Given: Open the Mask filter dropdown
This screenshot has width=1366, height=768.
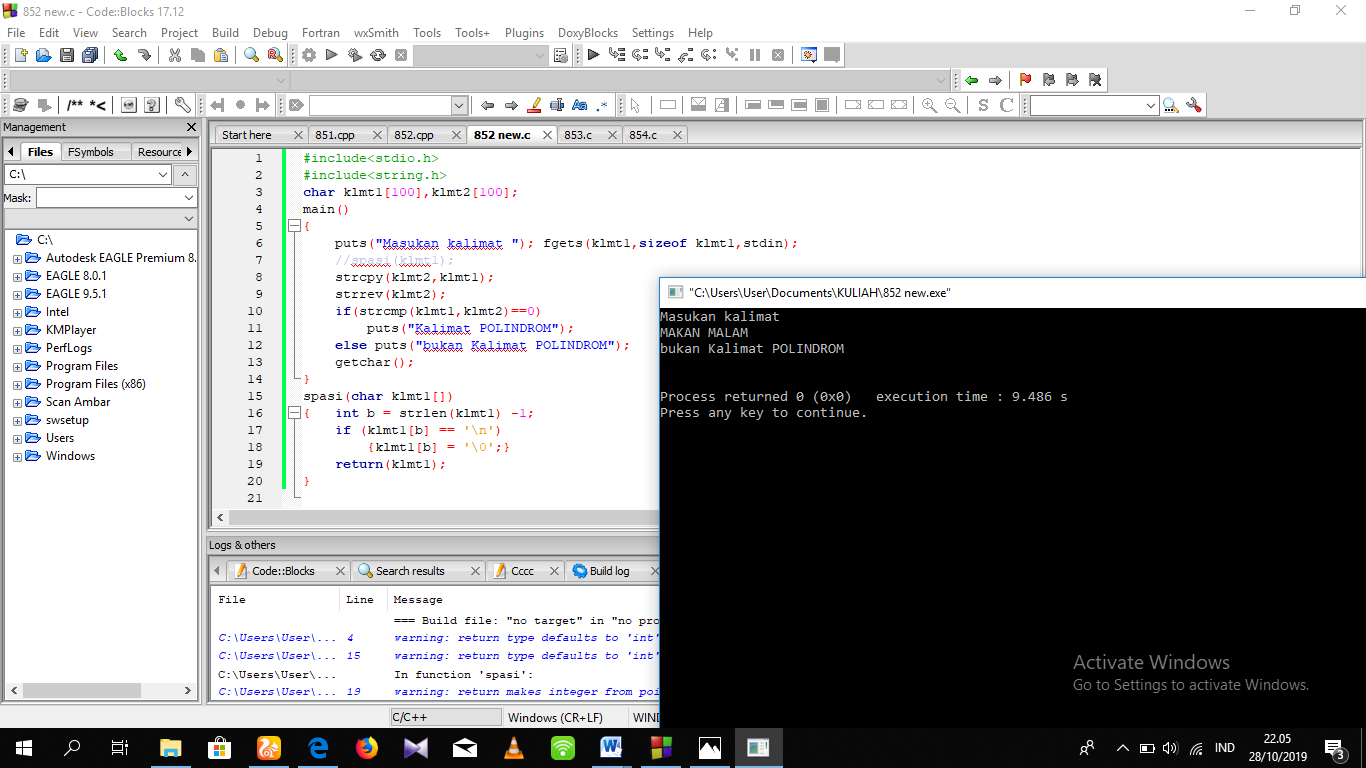Looking at the screenshot, I should click(188, 198).
